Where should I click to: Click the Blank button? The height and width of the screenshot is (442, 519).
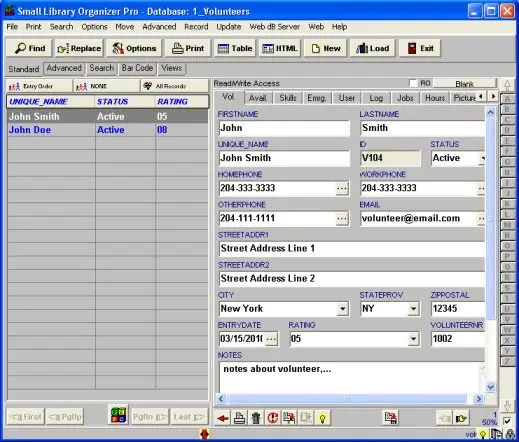click(464, 83)
